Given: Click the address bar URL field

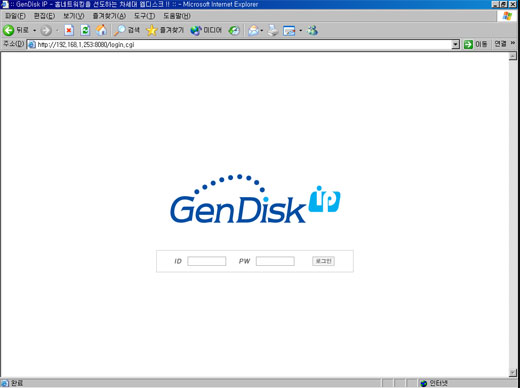Looking at the screenshot, I should 243,45.
